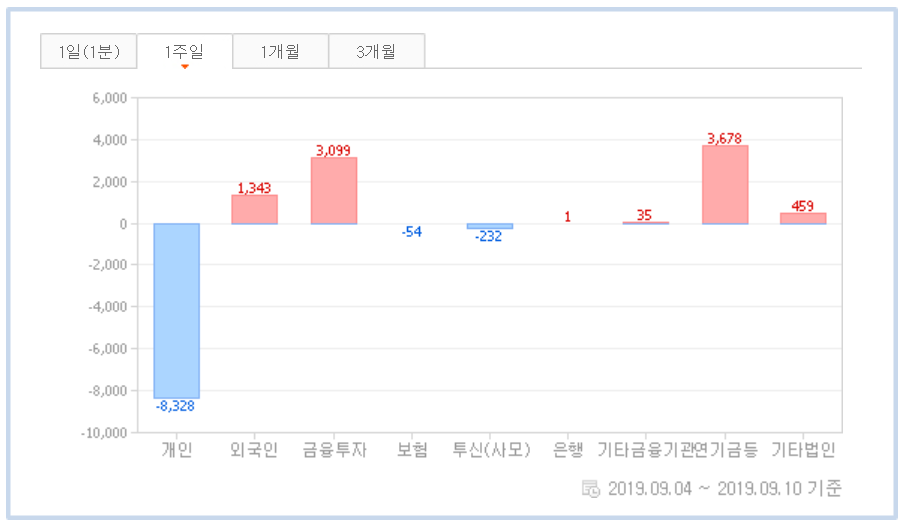Image resolution: width=908 pixels, height=528 pixels.
Task: Switch to the 3개월 tab
Action: click(377, 52)
